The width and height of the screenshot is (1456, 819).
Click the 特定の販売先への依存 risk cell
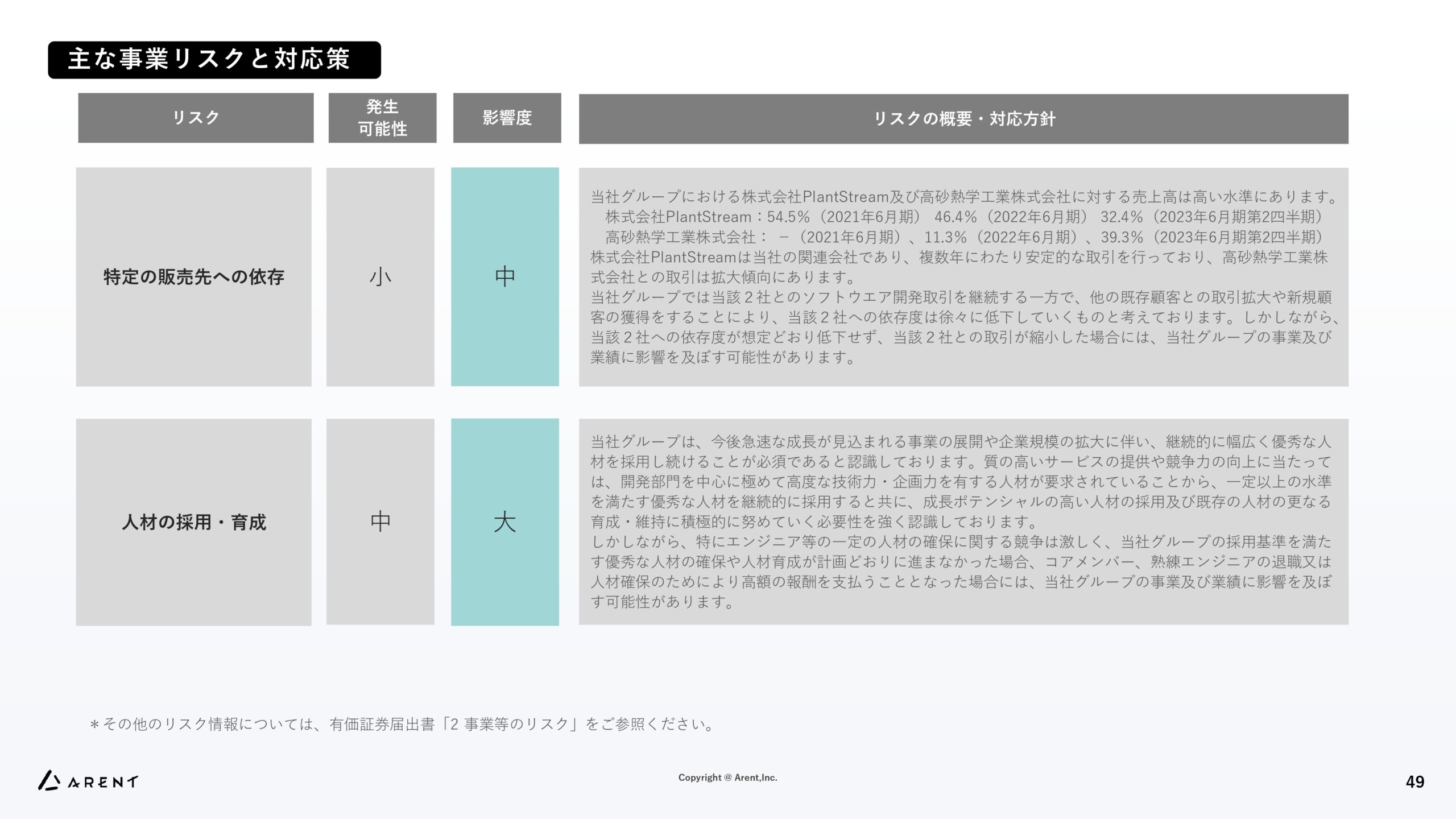pyautogui.click(x=193, y=277)
